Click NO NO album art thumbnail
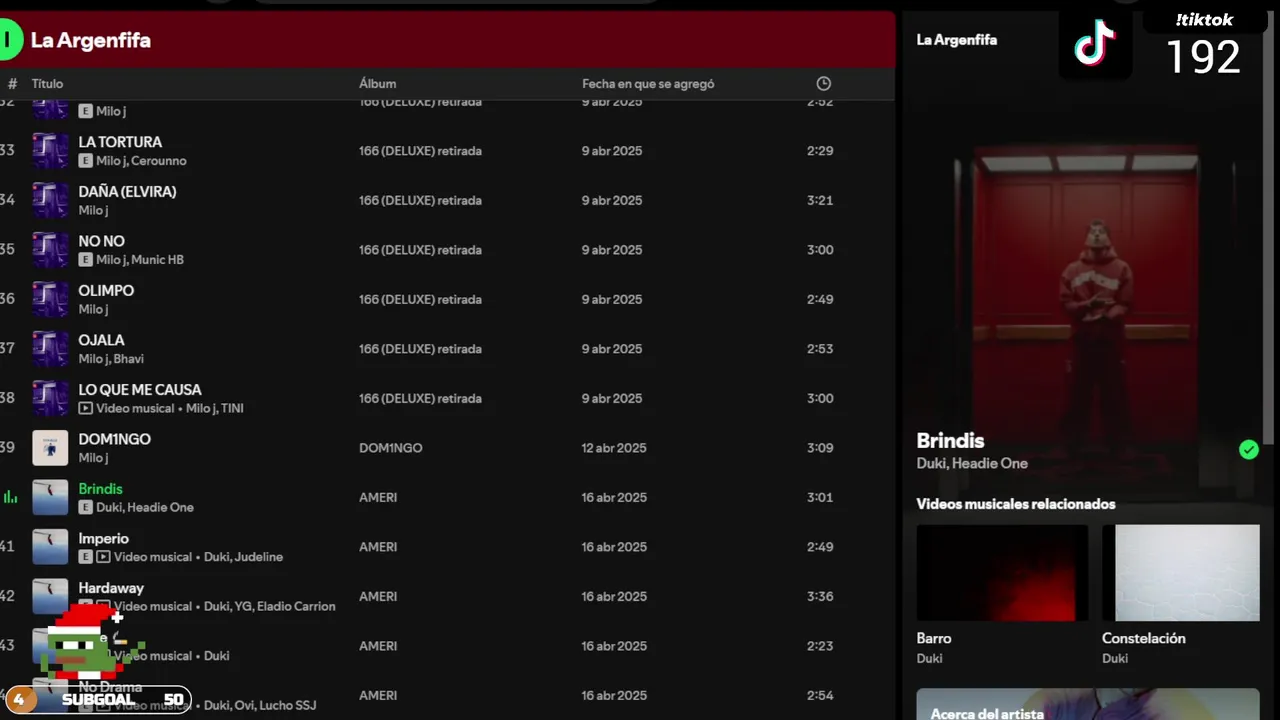1280x720 pixels. 50,250
